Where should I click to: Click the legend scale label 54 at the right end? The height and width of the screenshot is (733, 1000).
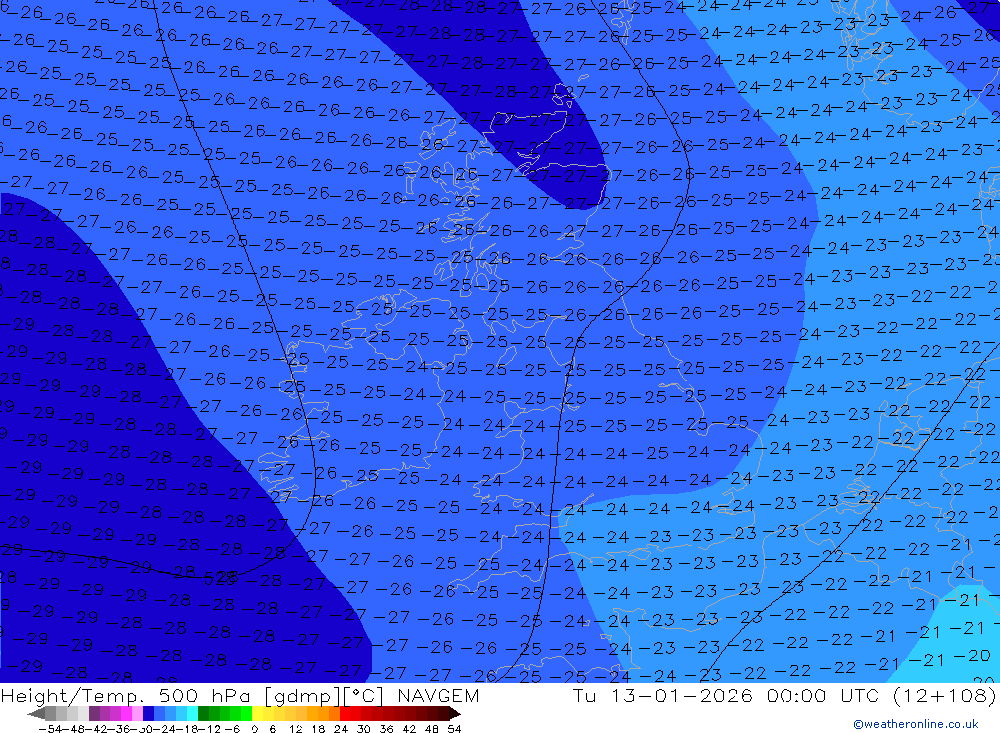tap(454, 729)
